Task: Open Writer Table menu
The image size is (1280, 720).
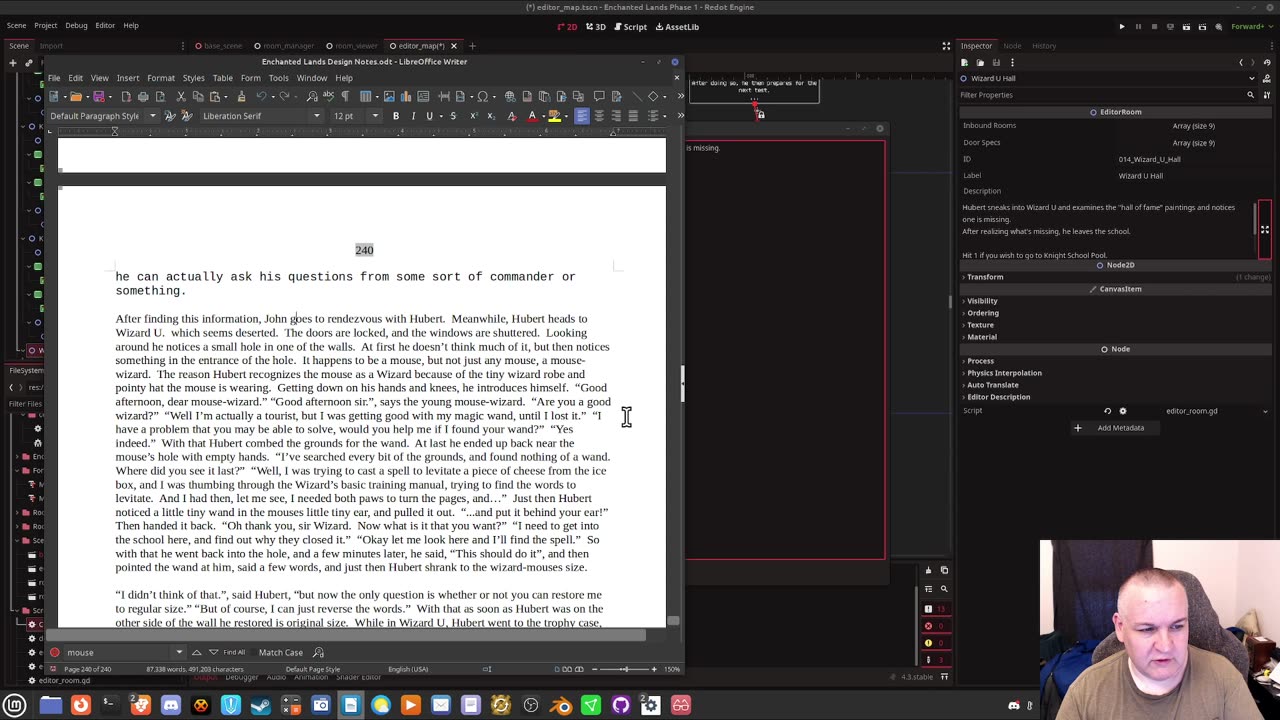Action: [x=222, y=78]
